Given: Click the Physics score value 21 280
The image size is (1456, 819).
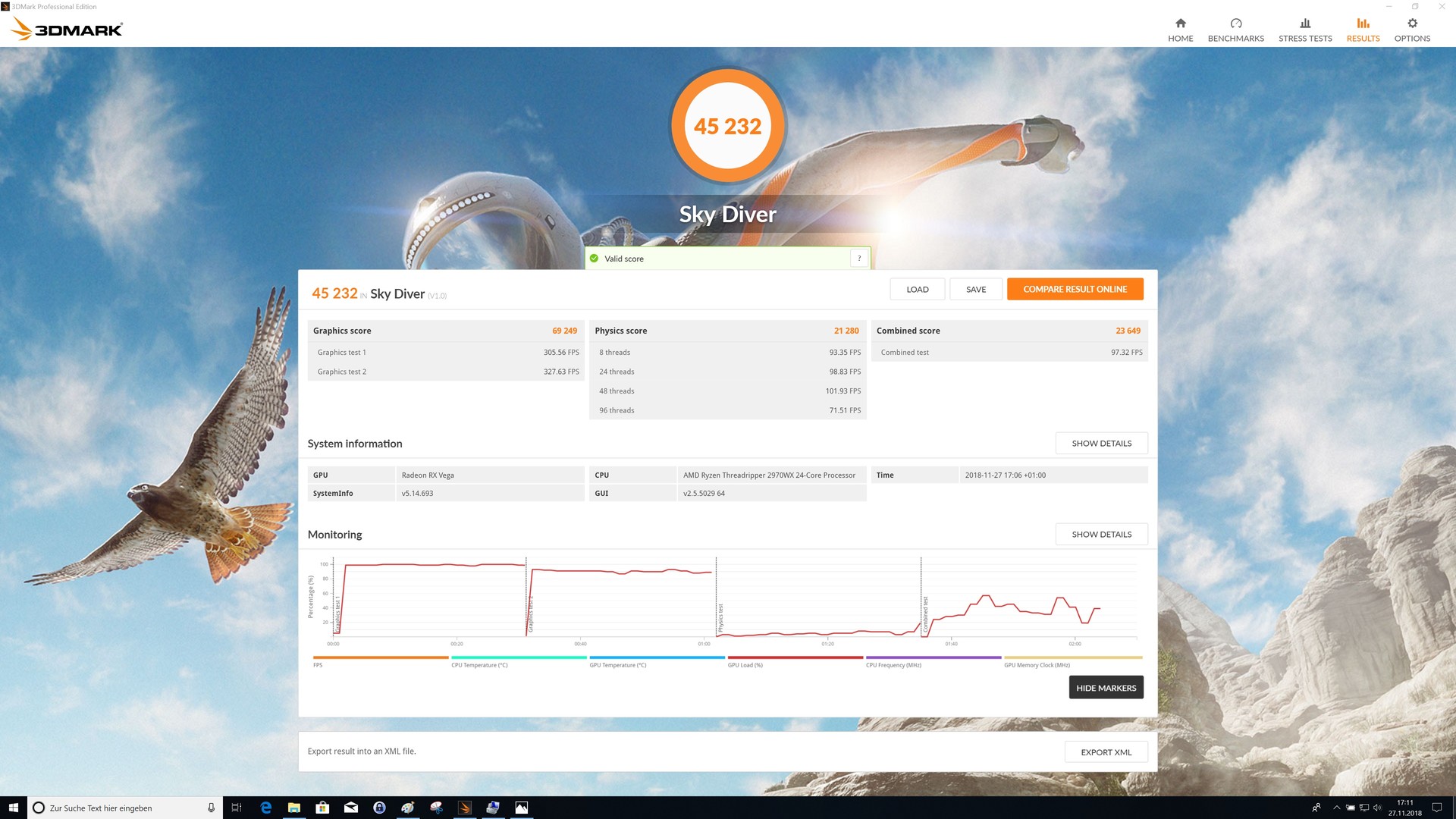Looking at the screenshot, I should tap(846, 331).
